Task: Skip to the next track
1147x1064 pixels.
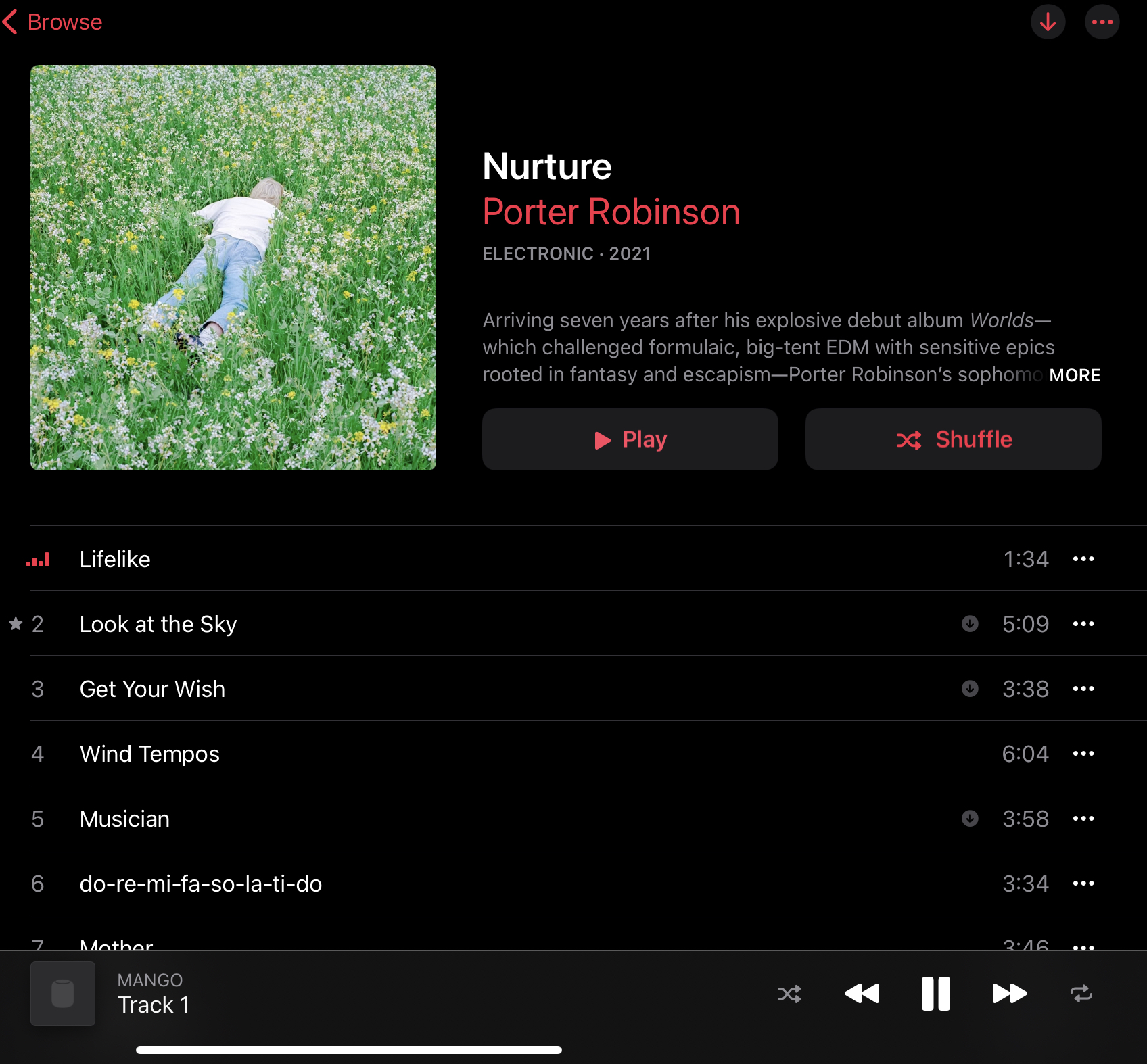Action: [1008, 994]
